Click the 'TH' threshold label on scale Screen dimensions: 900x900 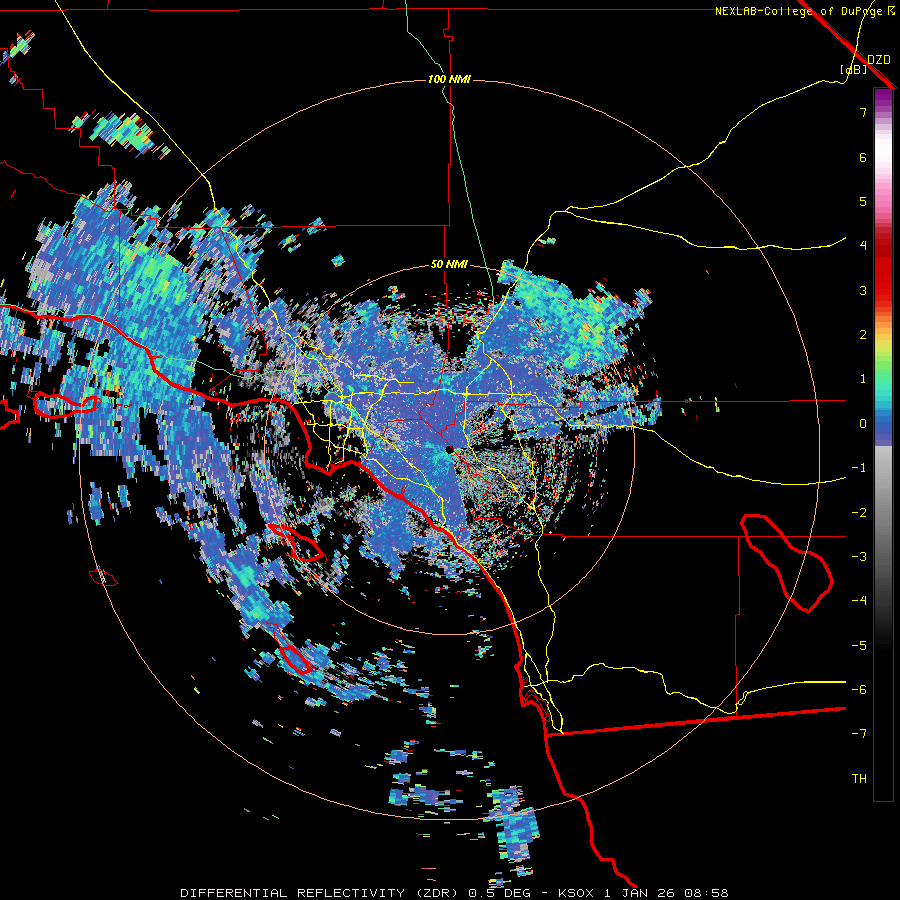(859, 779)
